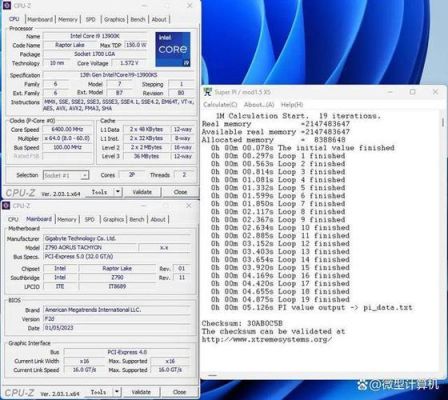Open Calculate(C) menu in Super PI
The width and height of the screenshot is (448, 400).
220,105
